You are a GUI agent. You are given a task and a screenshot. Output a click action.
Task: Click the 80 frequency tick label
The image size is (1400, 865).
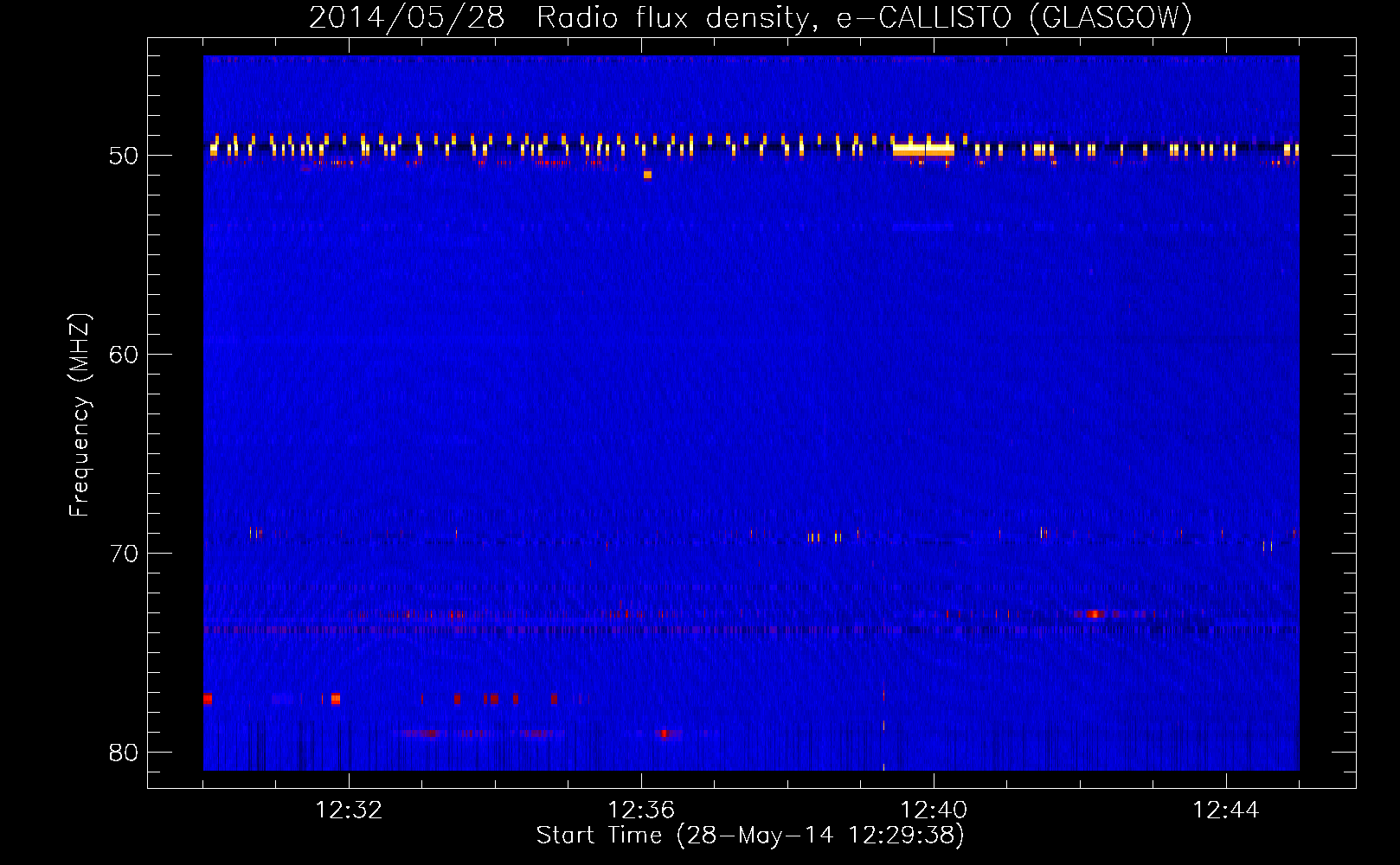pos(124,753)
